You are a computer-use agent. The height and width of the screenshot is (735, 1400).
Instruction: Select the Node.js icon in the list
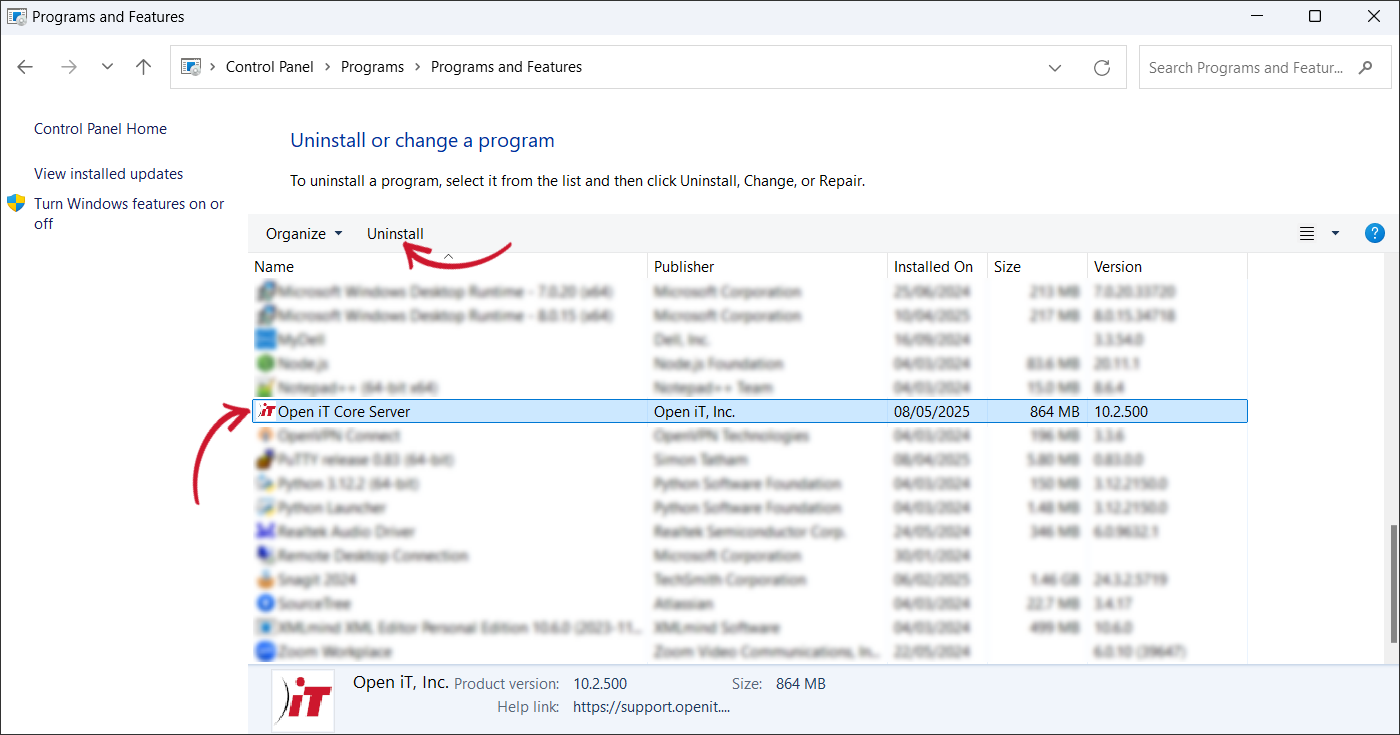click(x=264, y=363)
